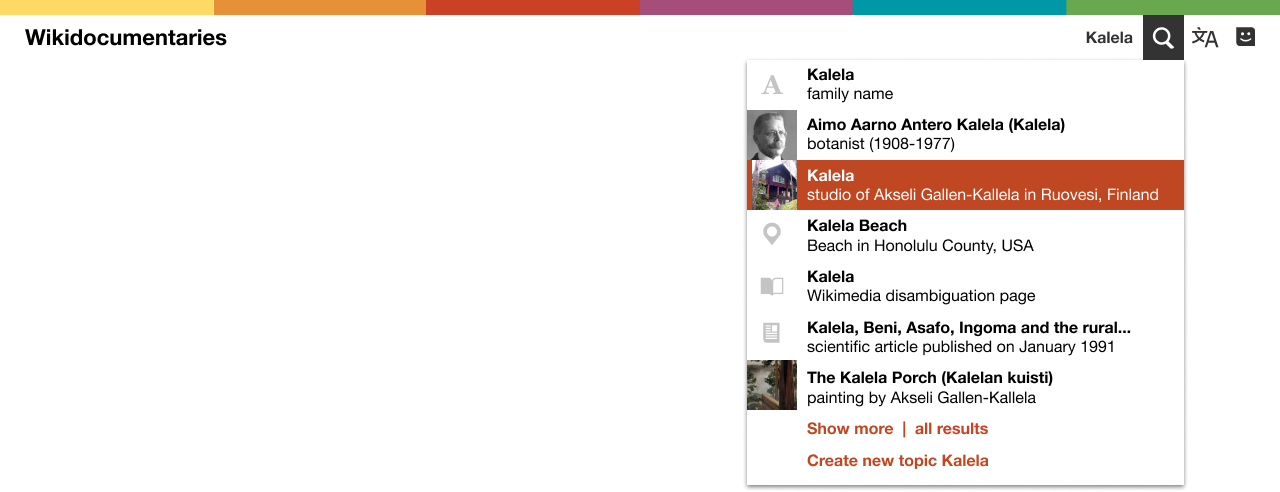Click the Show more link
The image size is (1280, 492).
850,429
